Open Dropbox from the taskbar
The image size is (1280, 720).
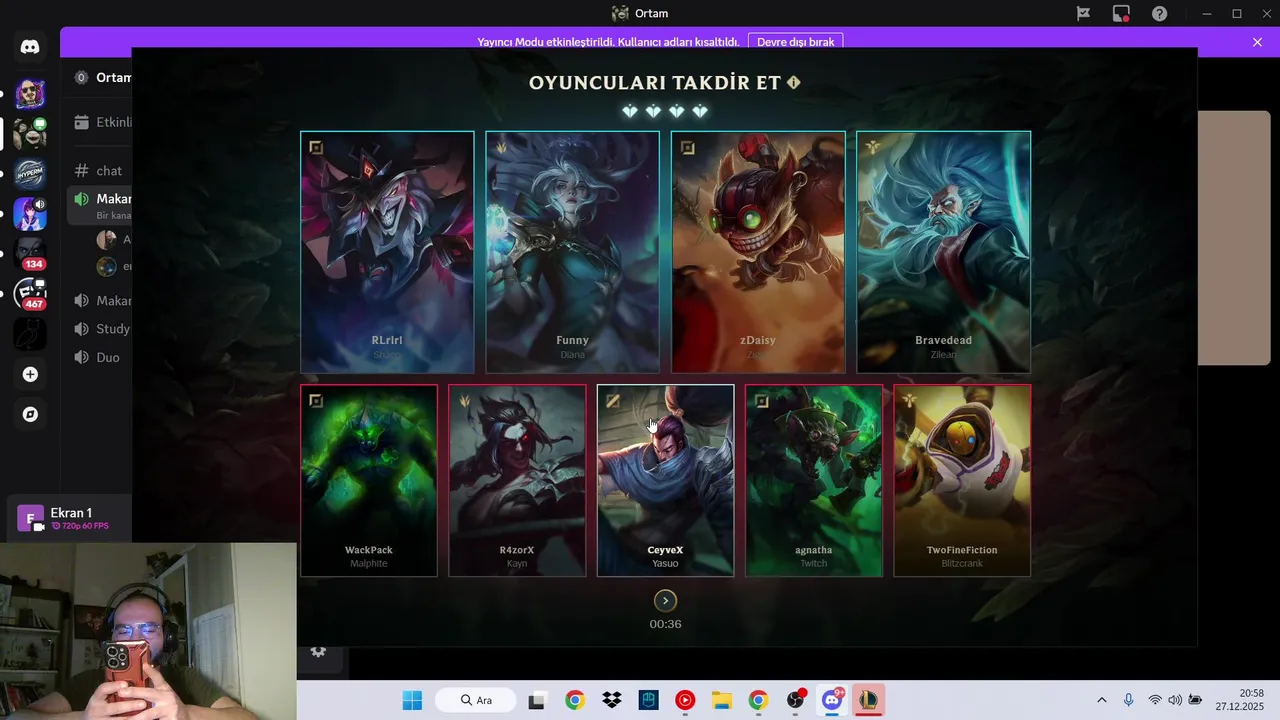(612, 700)
